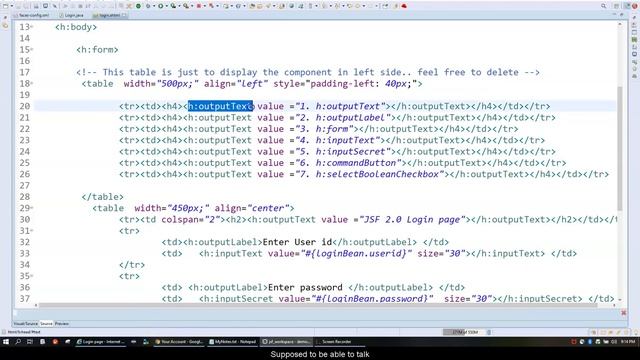Collapse the tr fold on line 35
This screenshot has width=640, height=360.
coord(32,276)
